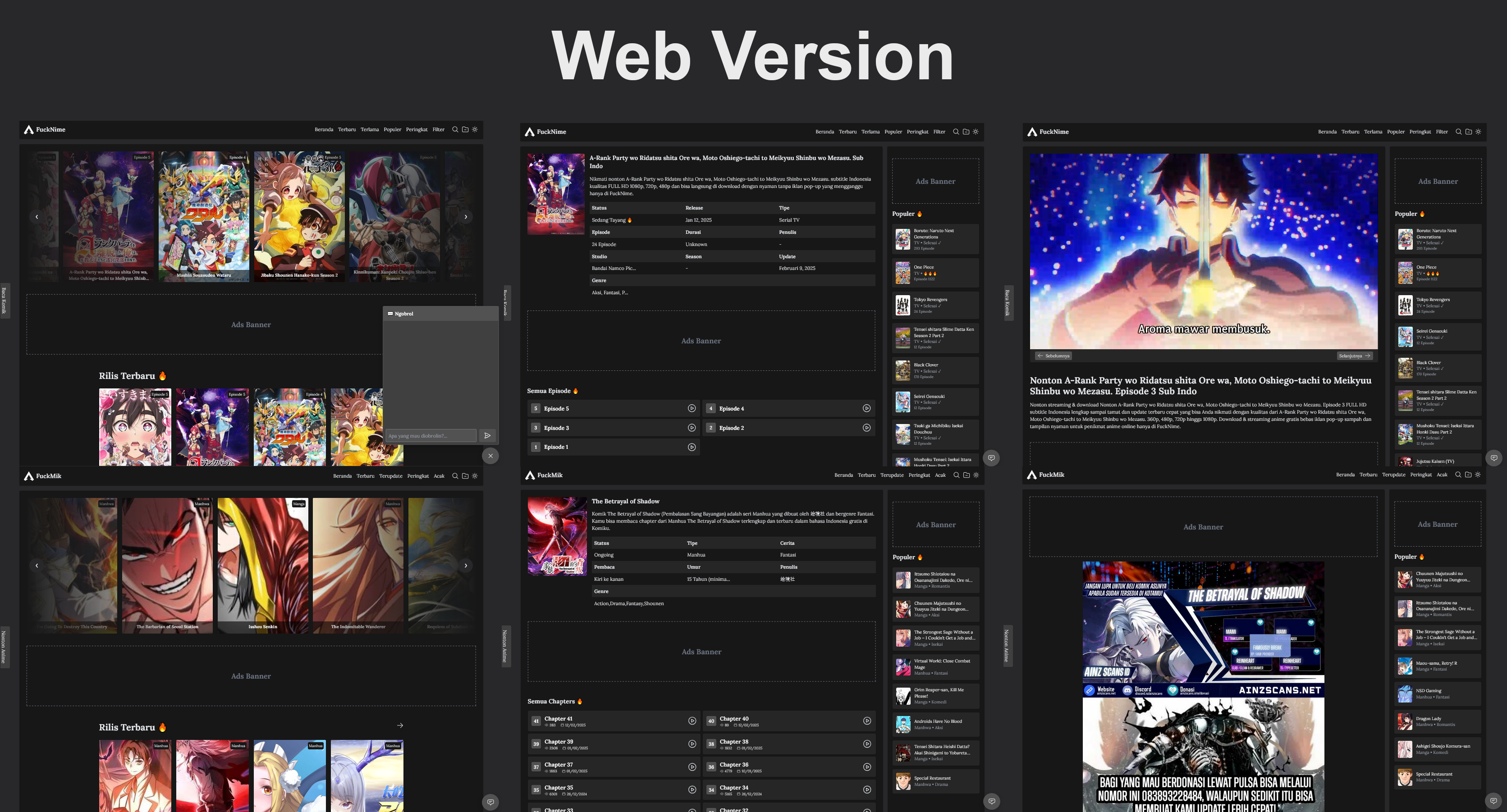Viewport: 1507px width, 812px height.
Task: Open Mashin Souzouden Wataru carousel card
Action: pyautogui.click(x=204, y=217)
